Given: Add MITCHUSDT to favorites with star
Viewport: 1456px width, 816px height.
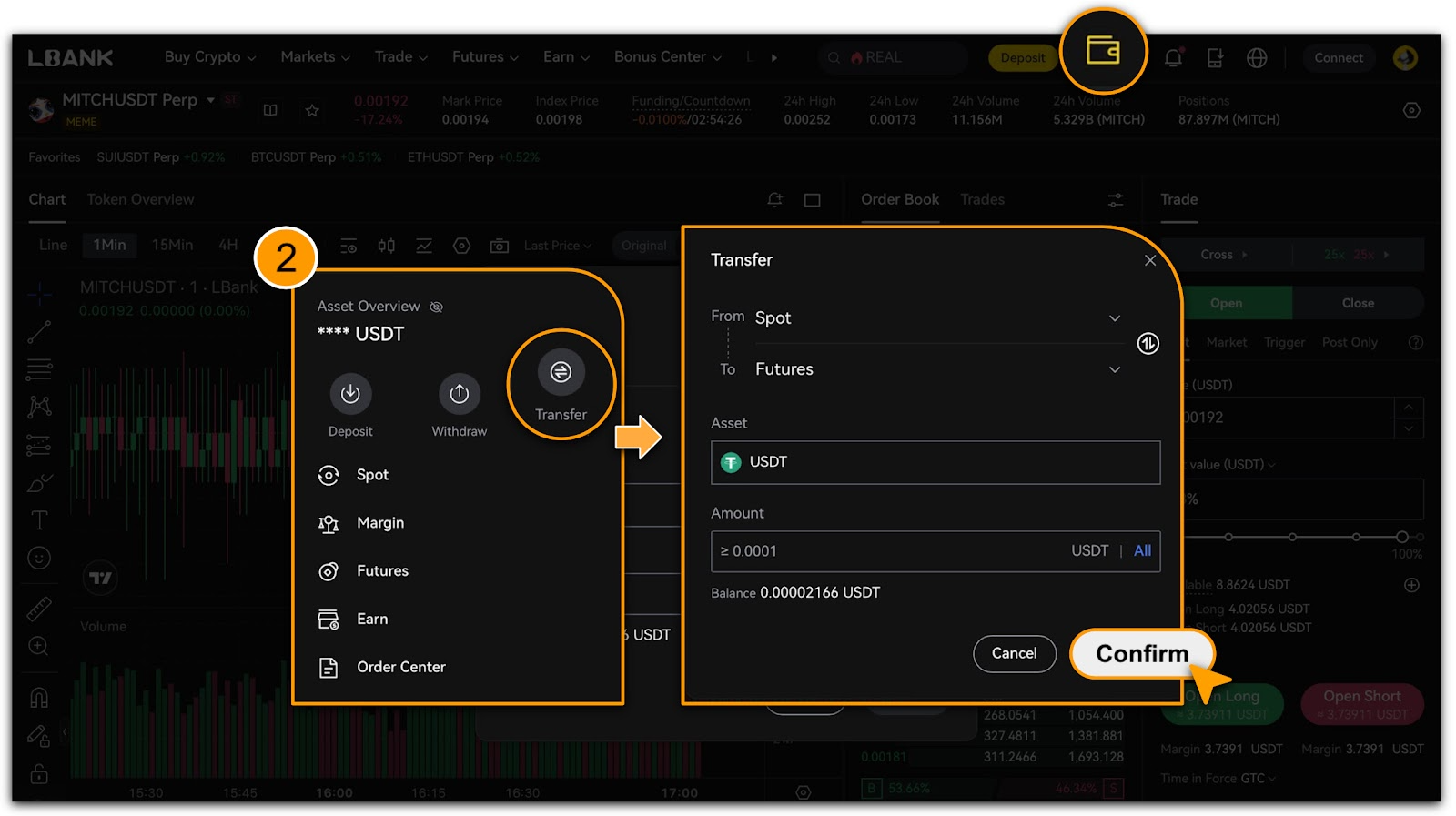Looking at the screenshot, I should [312, 110].
